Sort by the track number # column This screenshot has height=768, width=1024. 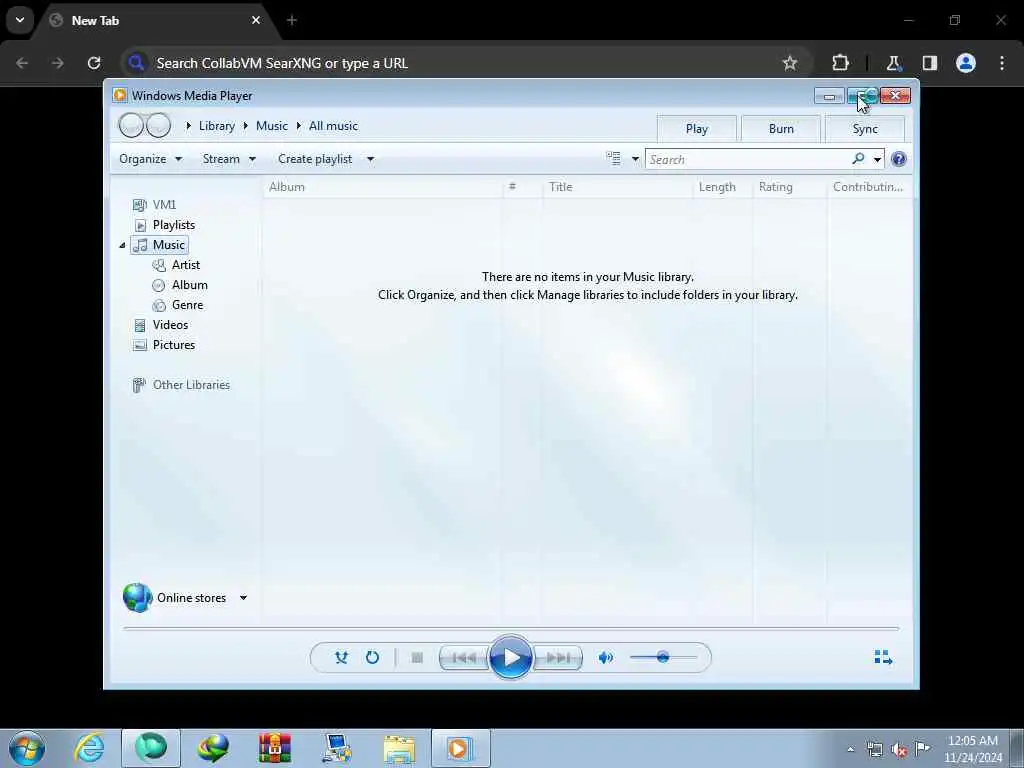(522, 187)
